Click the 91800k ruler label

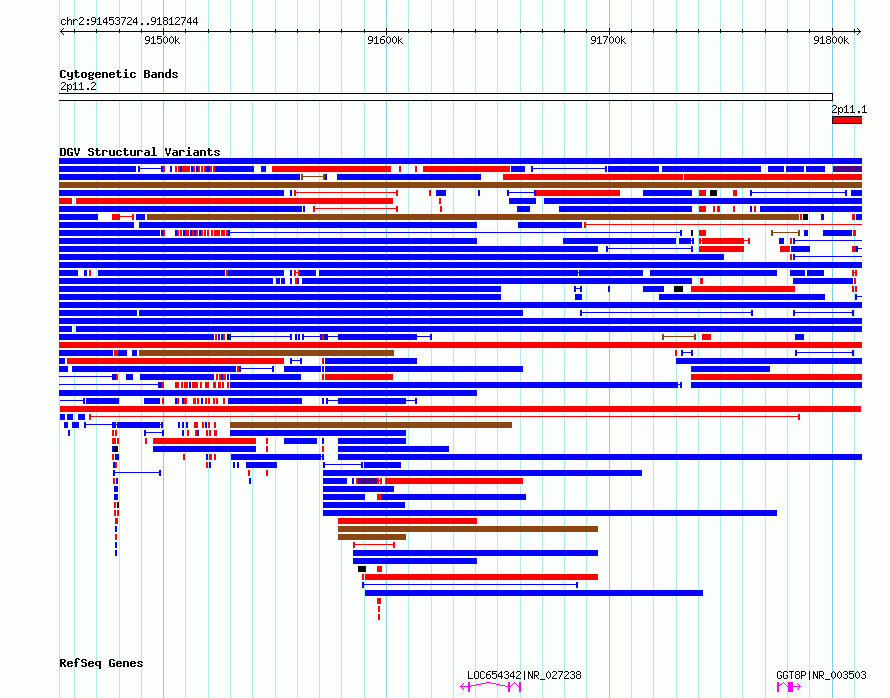tap(831, 40)
